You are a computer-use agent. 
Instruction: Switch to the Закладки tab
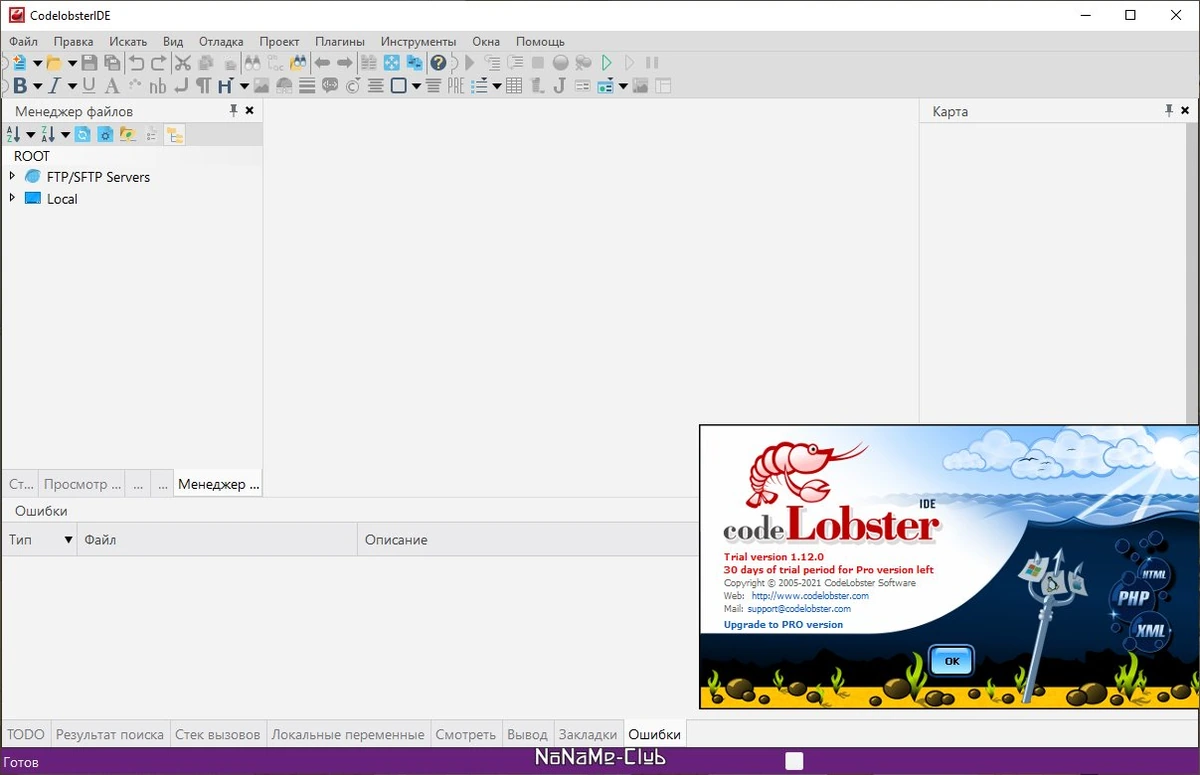tap(588, 734)
